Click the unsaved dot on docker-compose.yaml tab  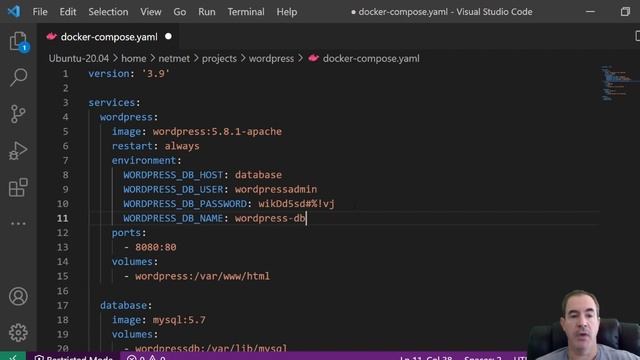[168, 36]
